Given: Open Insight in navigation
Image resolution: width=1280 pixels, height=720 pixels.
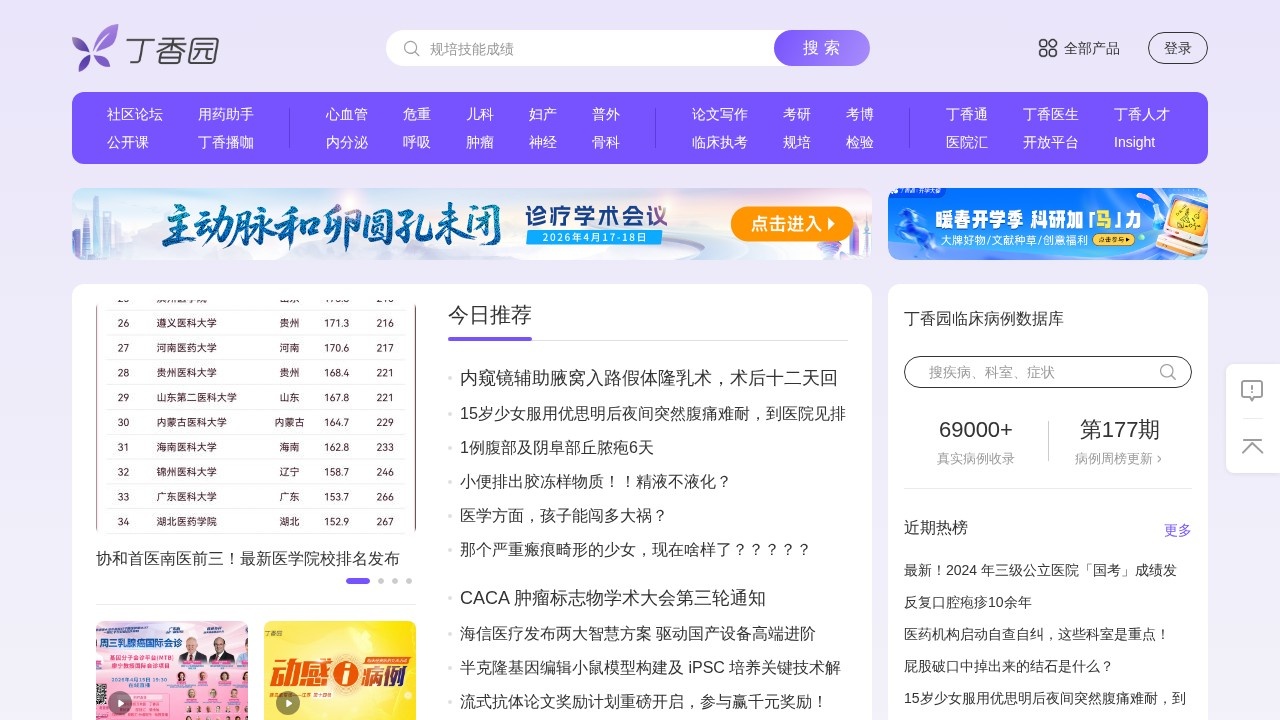Looking at the screenshot, I should (1135, 142).
